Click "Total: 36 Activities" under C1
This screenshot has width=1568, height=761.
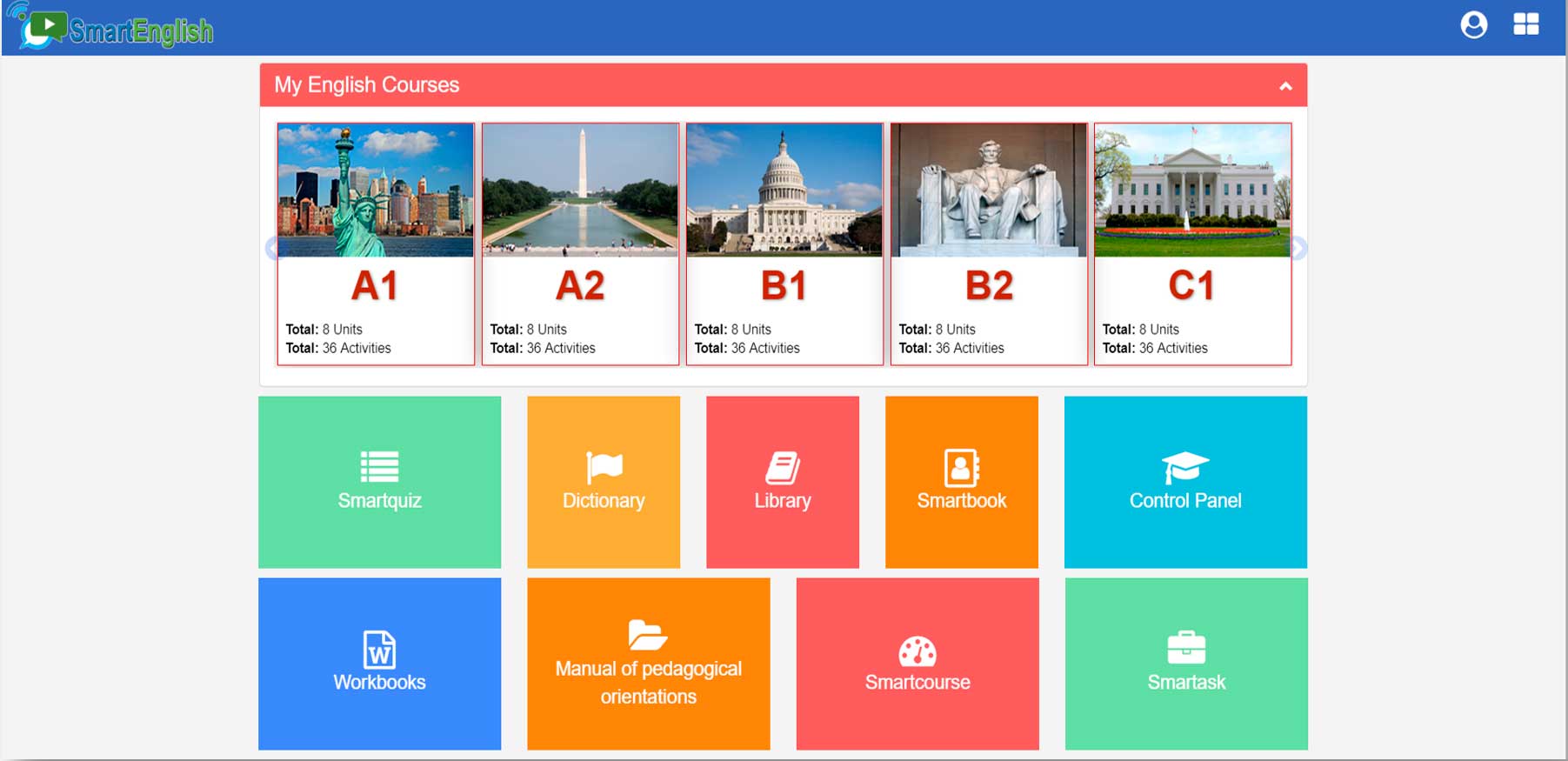pyautogui.click(x=1155, y=348)
